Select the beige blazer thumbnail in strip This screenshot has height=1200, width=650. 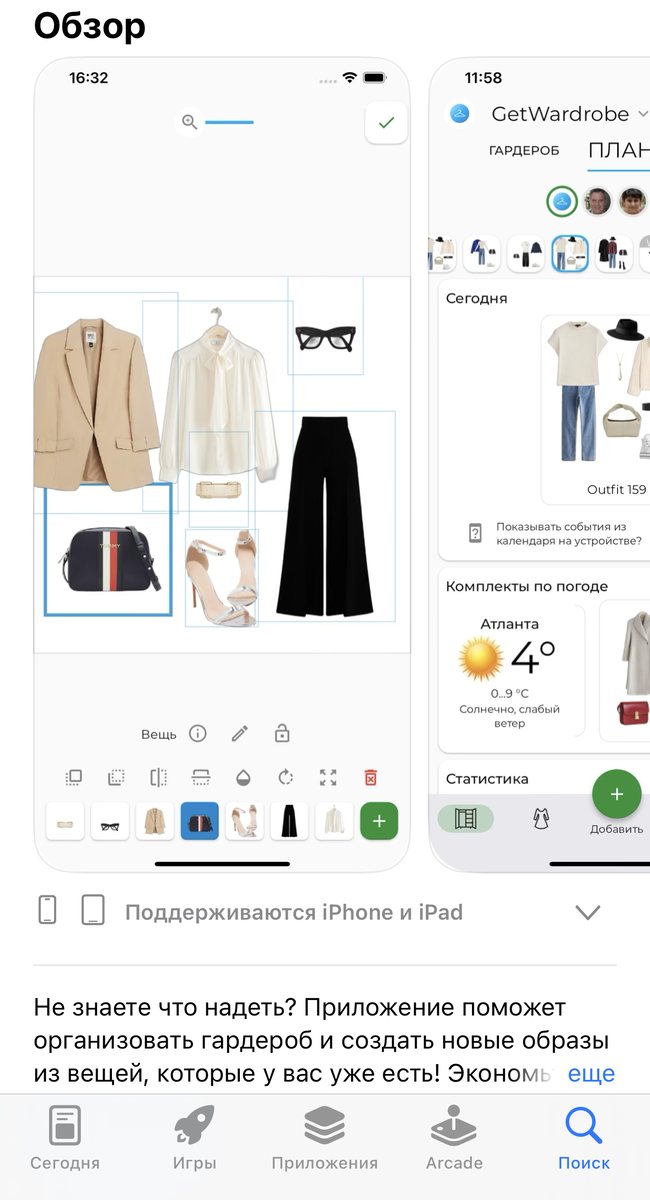155,821
